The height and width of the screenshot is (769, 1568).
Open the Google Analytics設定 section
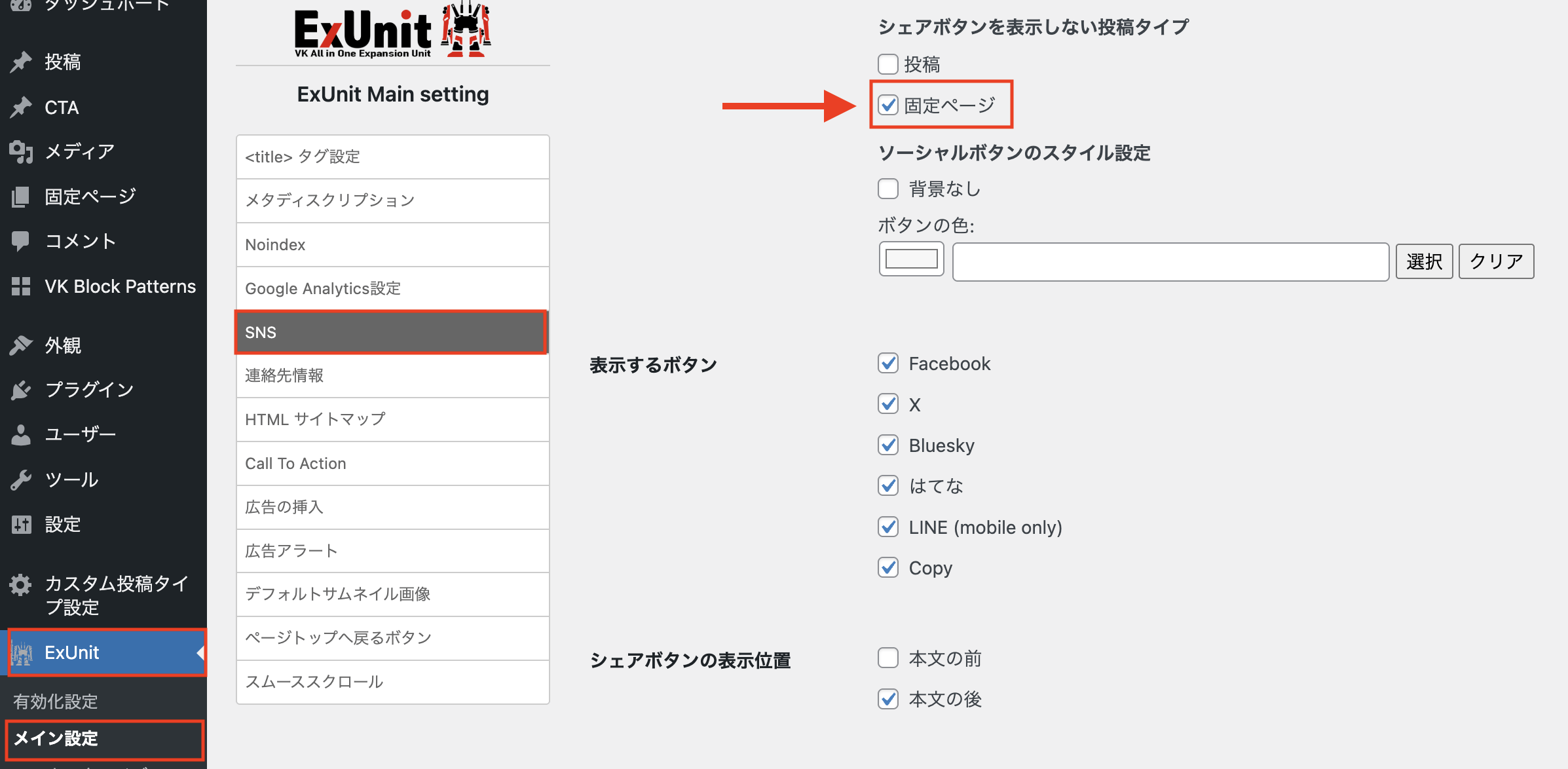pos(392,288)
